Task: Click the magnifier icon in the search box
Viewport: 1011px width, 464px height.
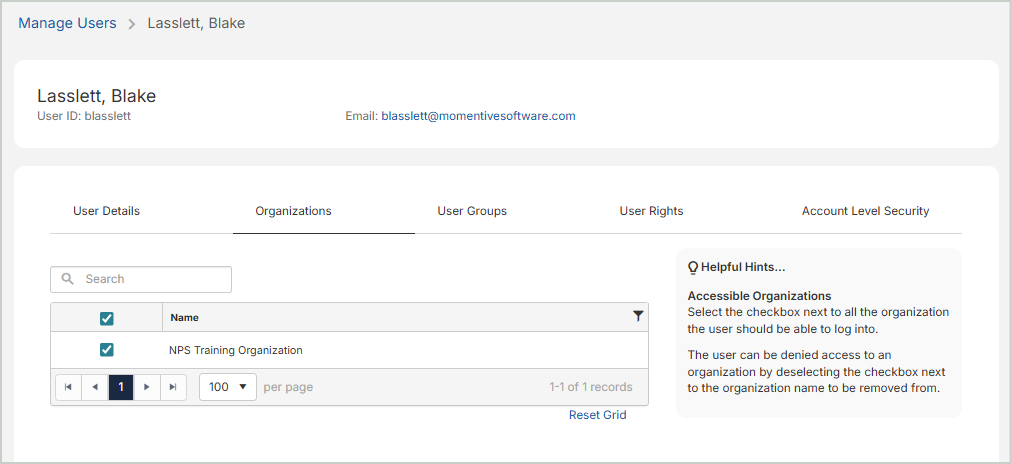Action: [x=69, y=280]
